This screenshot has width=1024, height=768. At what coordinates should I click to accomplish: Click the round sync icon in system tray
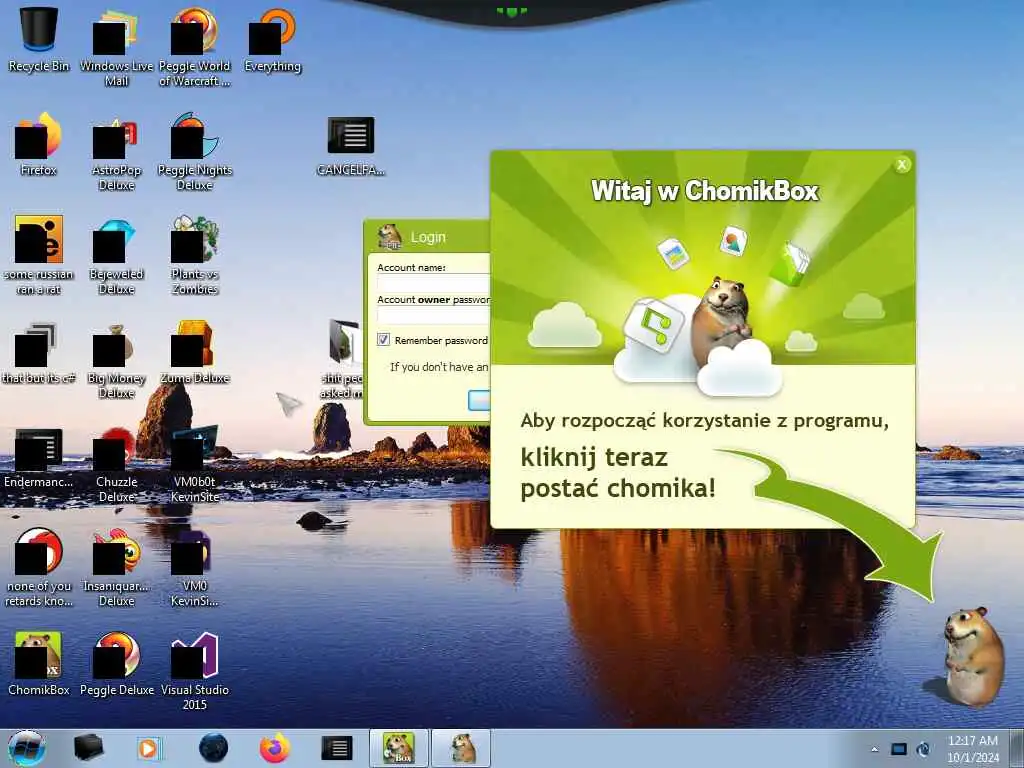[923, 749]
